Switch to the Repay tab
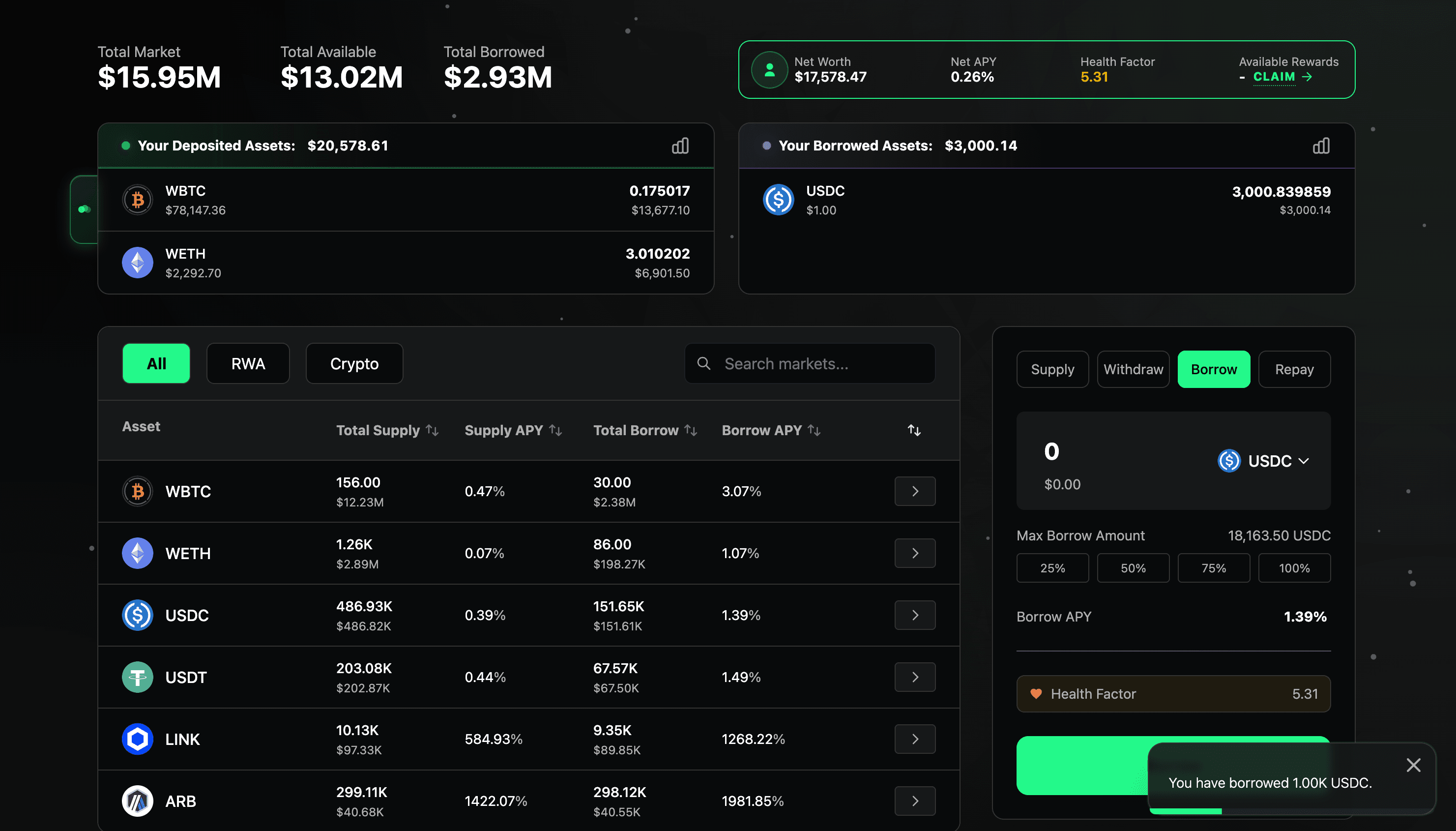Image resolution: width=1456 pixels, height=831 pixels. click(1294, 369)
